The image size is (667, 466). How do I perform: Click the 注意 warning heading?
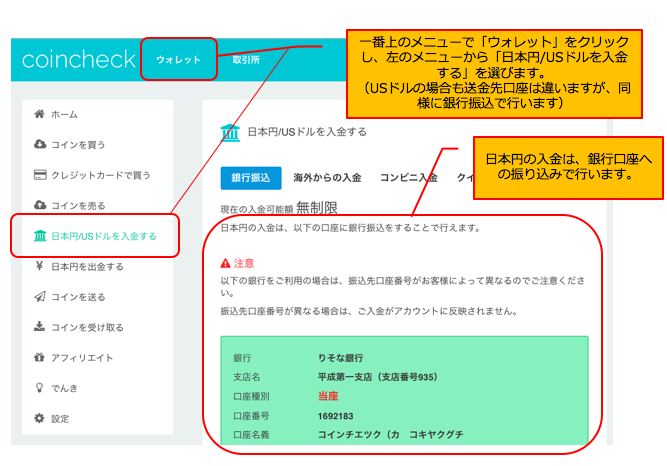pyautogui.click(x=244, y=263)
